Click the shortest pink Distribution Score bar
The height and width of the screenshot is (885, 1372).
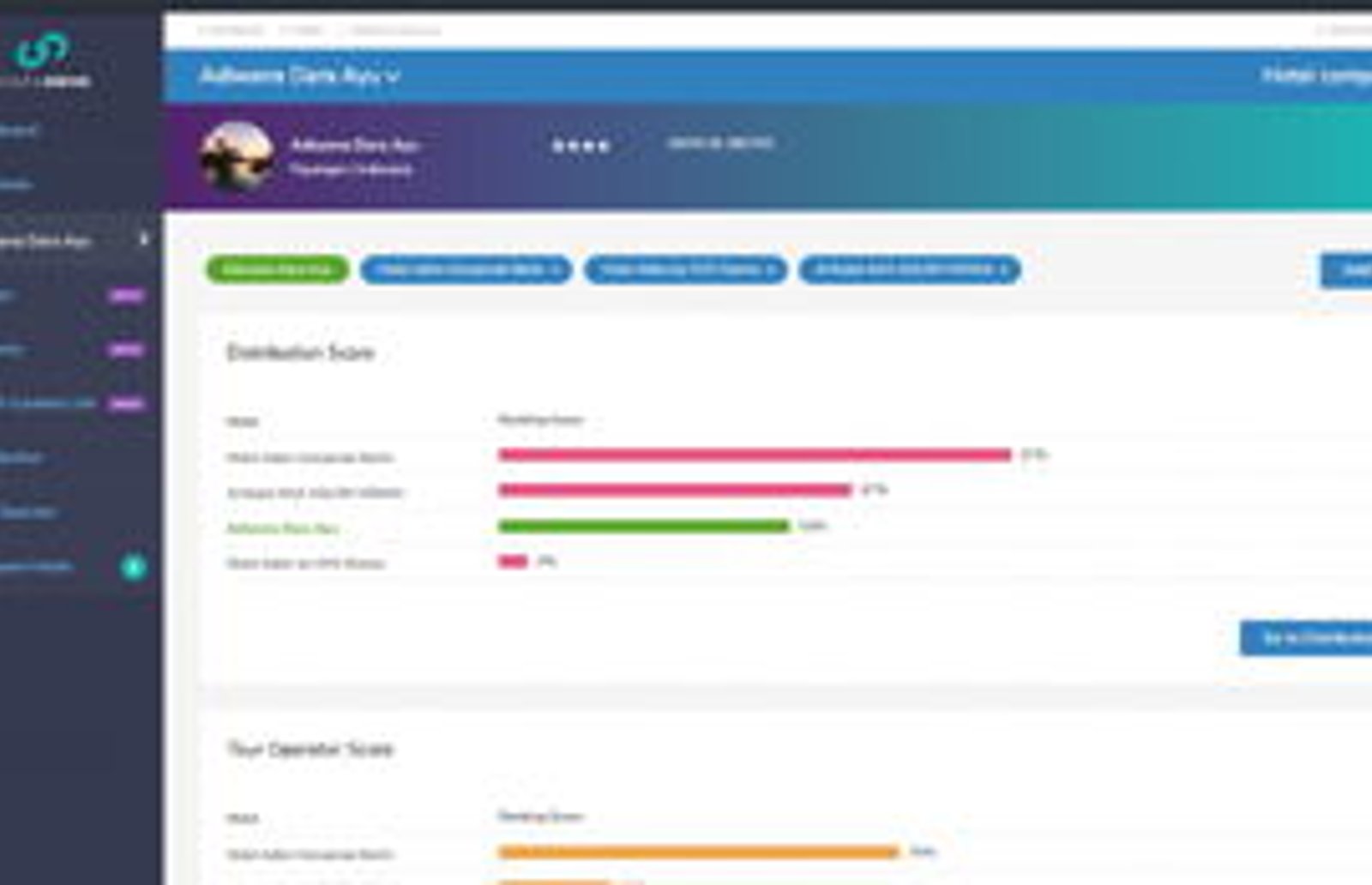513,562
